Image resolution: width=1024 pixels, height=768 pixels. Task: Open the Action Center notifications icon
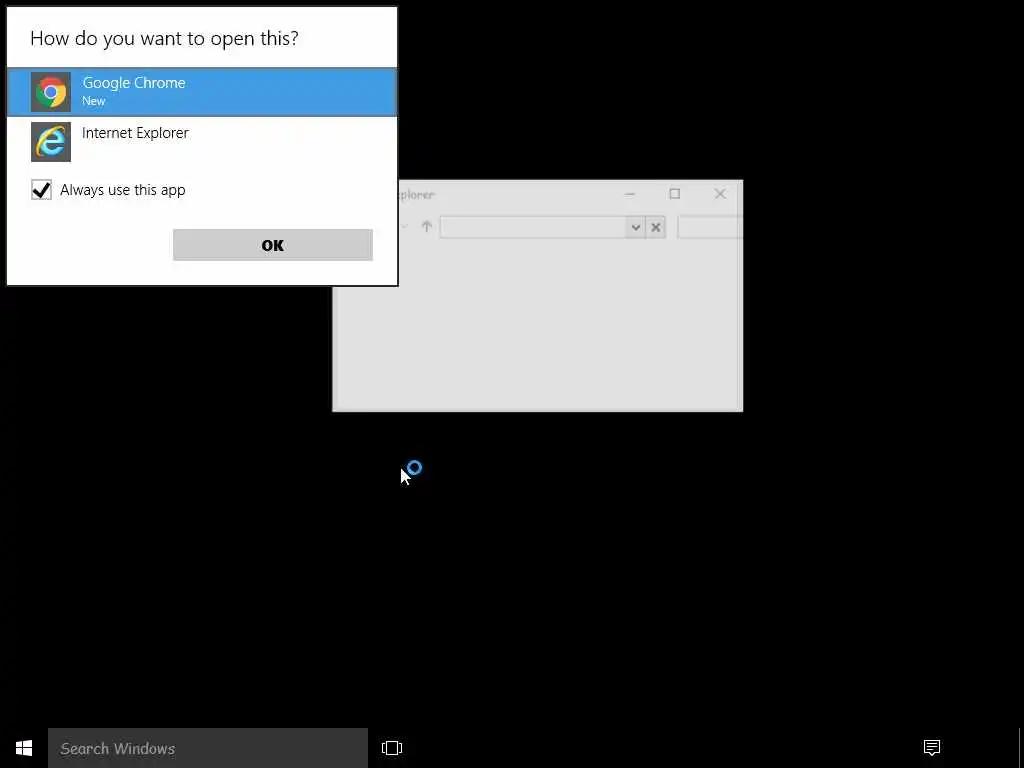click(x=932, y=747)
